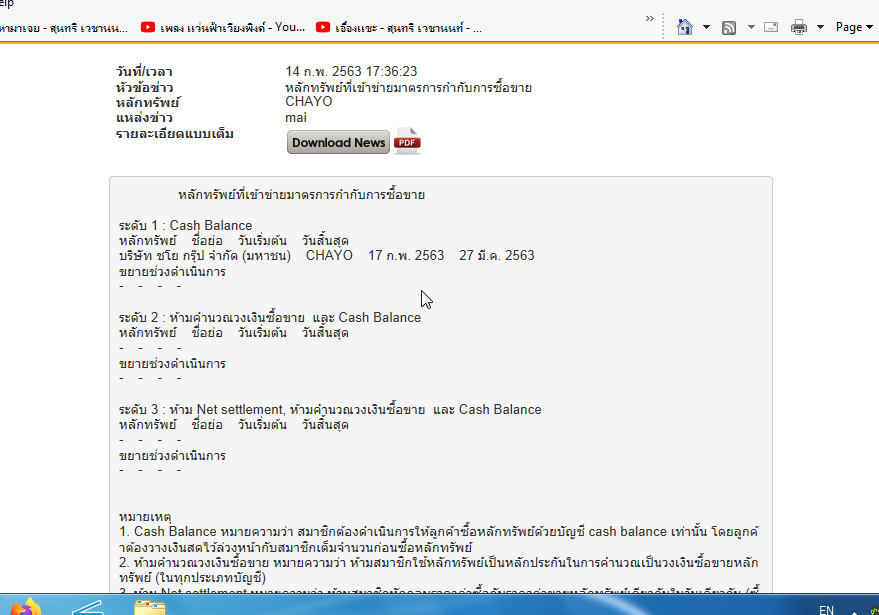Viewport: 879px width, 615px height.
Task: Click the Read mail envelope icon
Action: click(771, 27)
